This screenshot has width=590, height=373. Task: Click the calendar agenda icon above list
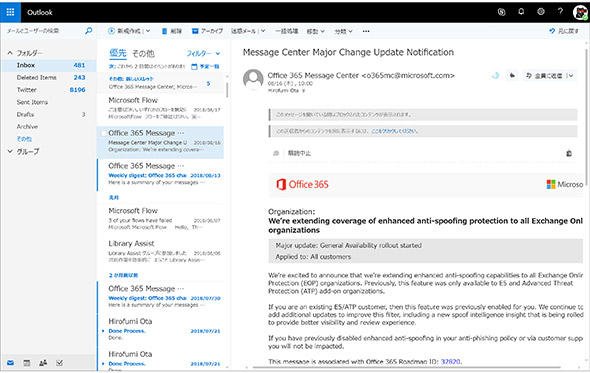point(194,67)
